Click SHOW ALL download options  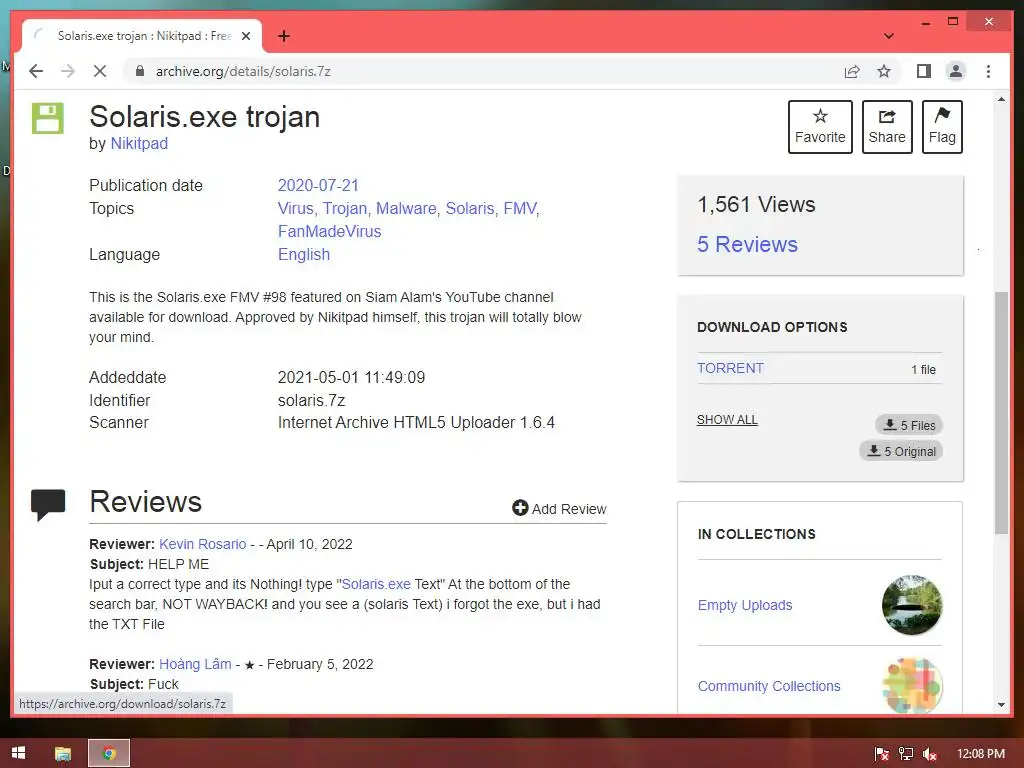tap(727, 420)
